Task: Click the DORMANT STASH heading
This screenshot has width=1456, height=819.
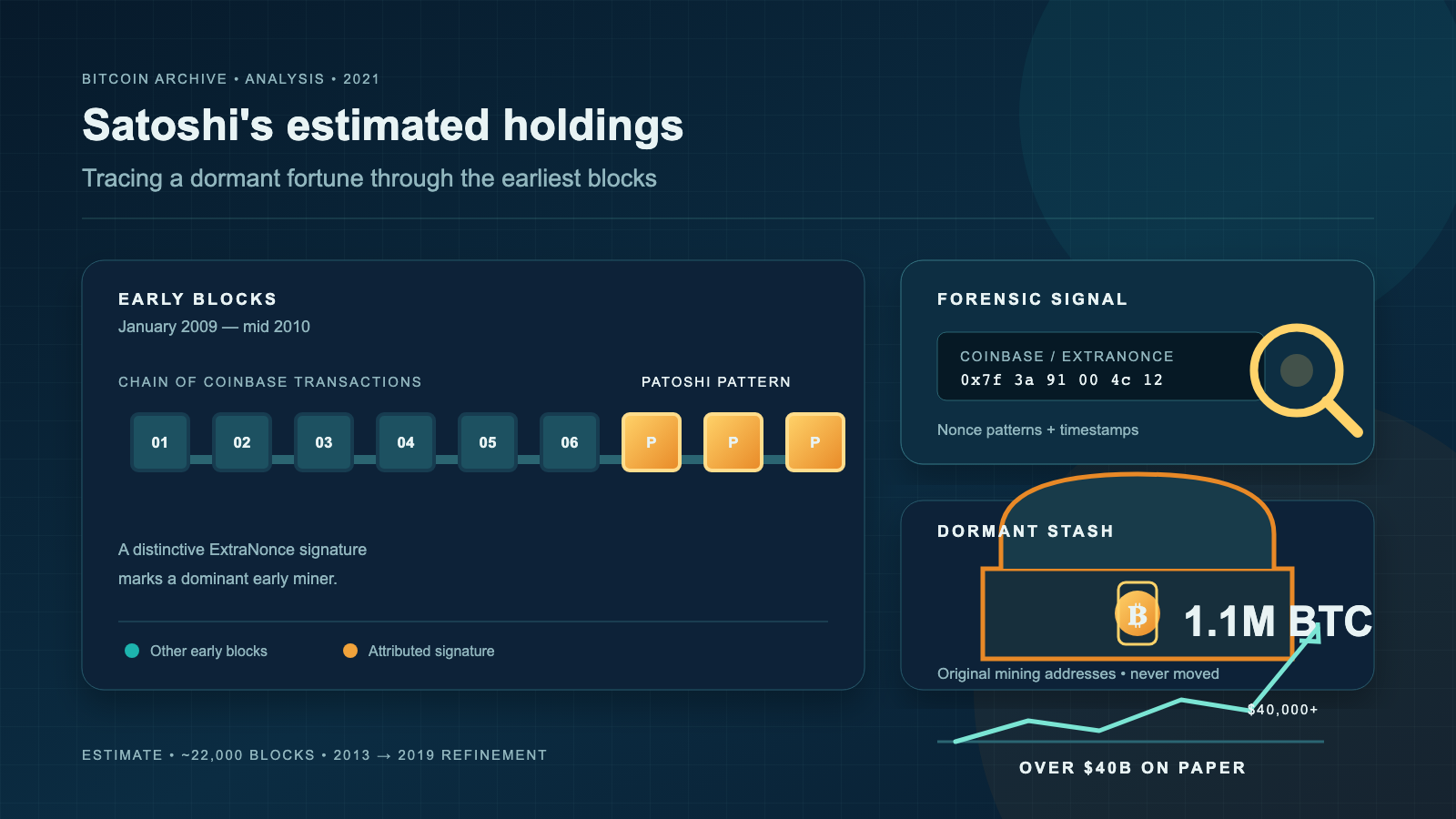Action: click(1026, 531)
